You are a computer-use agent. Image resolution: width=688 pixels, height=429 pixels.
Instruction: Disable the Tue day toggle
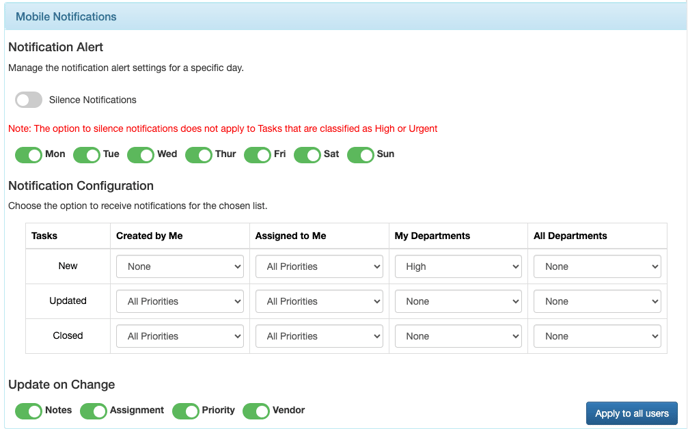pyautogui.click(x=86, y=154)
